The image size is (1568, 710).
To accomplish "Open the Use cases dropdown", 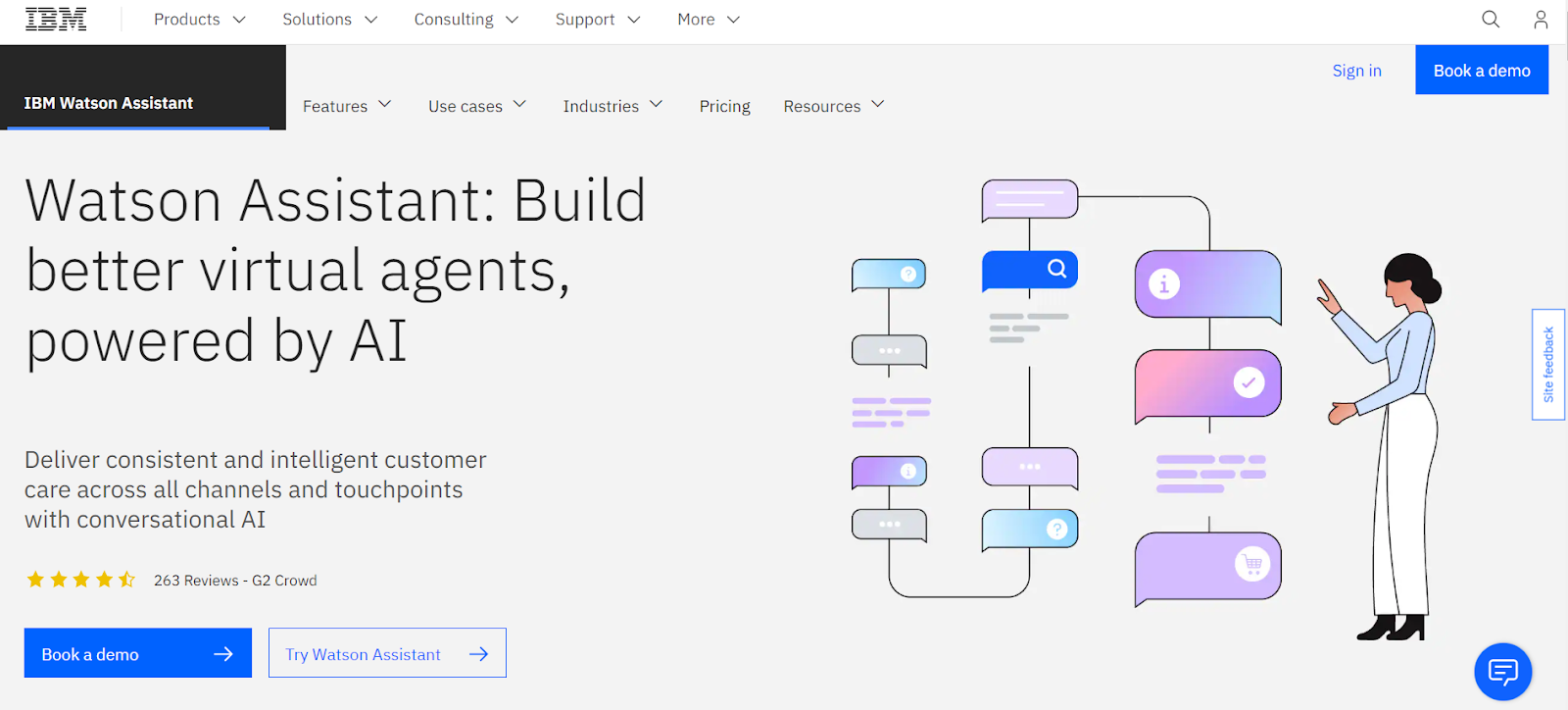I will pos(477,106).
